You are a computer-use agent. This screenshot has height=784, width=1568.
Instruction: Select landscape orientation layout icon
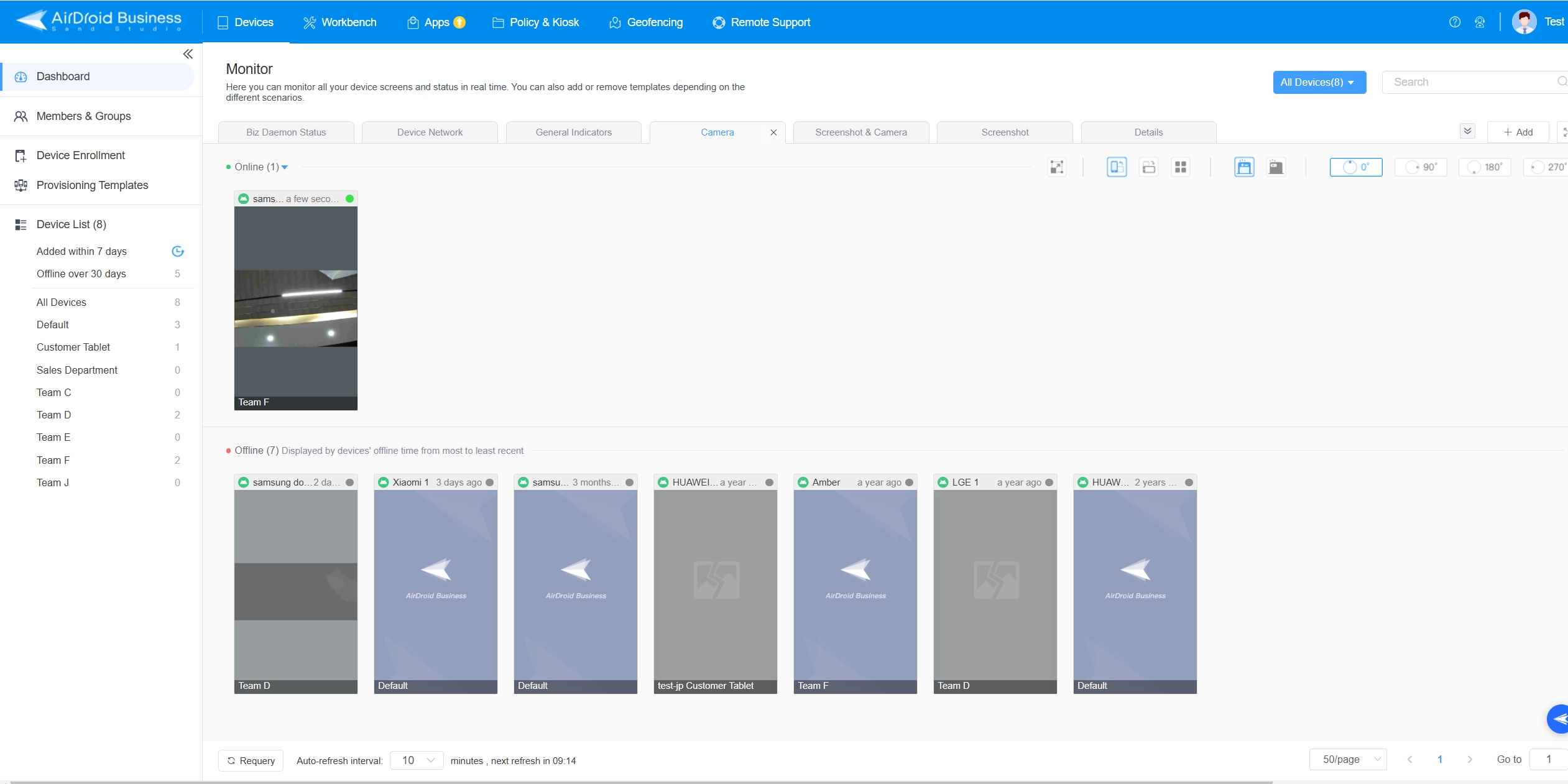(x=1148, y=167)
